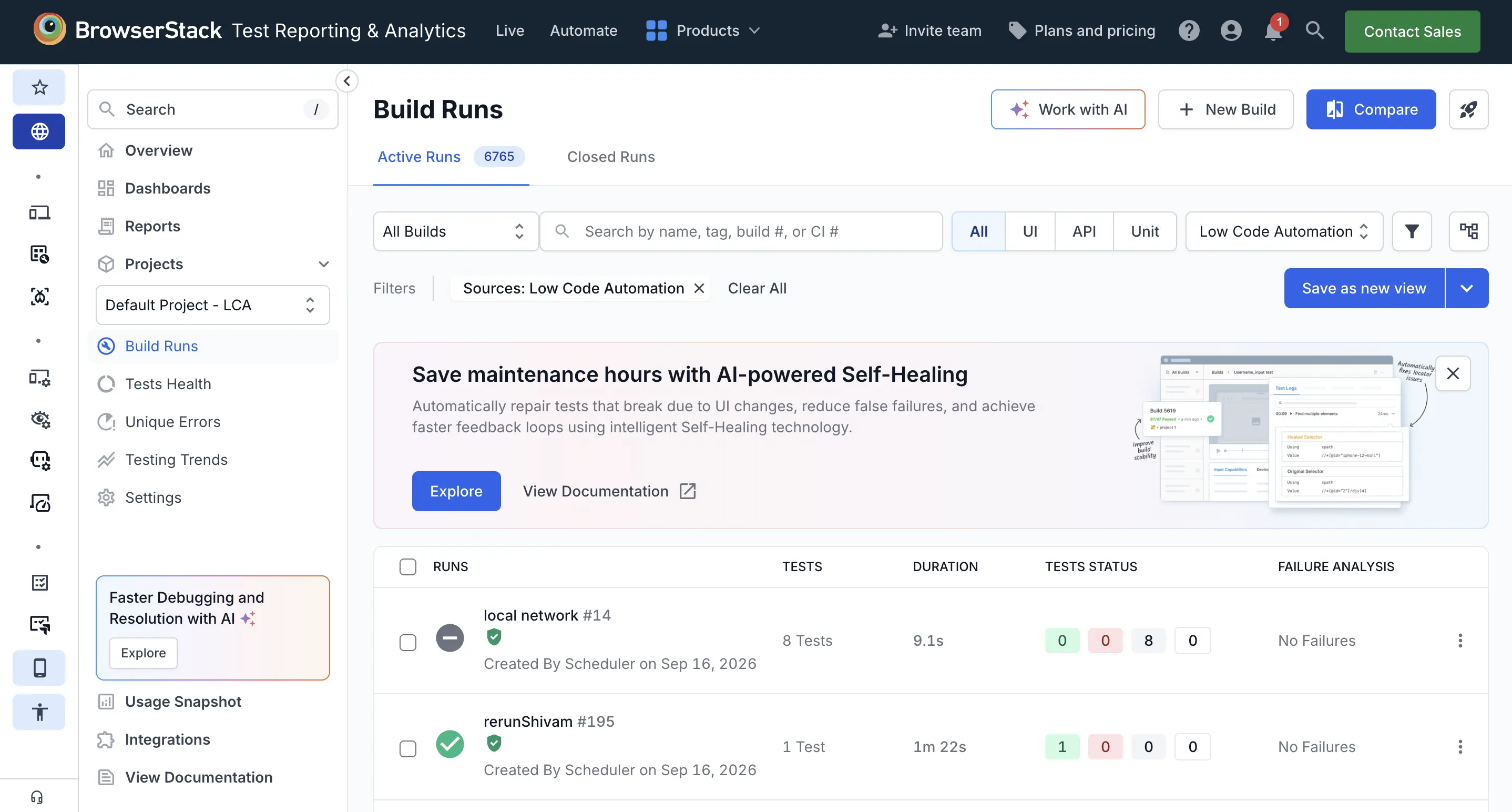Click the Search by name, tag, build field
1512x812 pixels.
point(741,231)
